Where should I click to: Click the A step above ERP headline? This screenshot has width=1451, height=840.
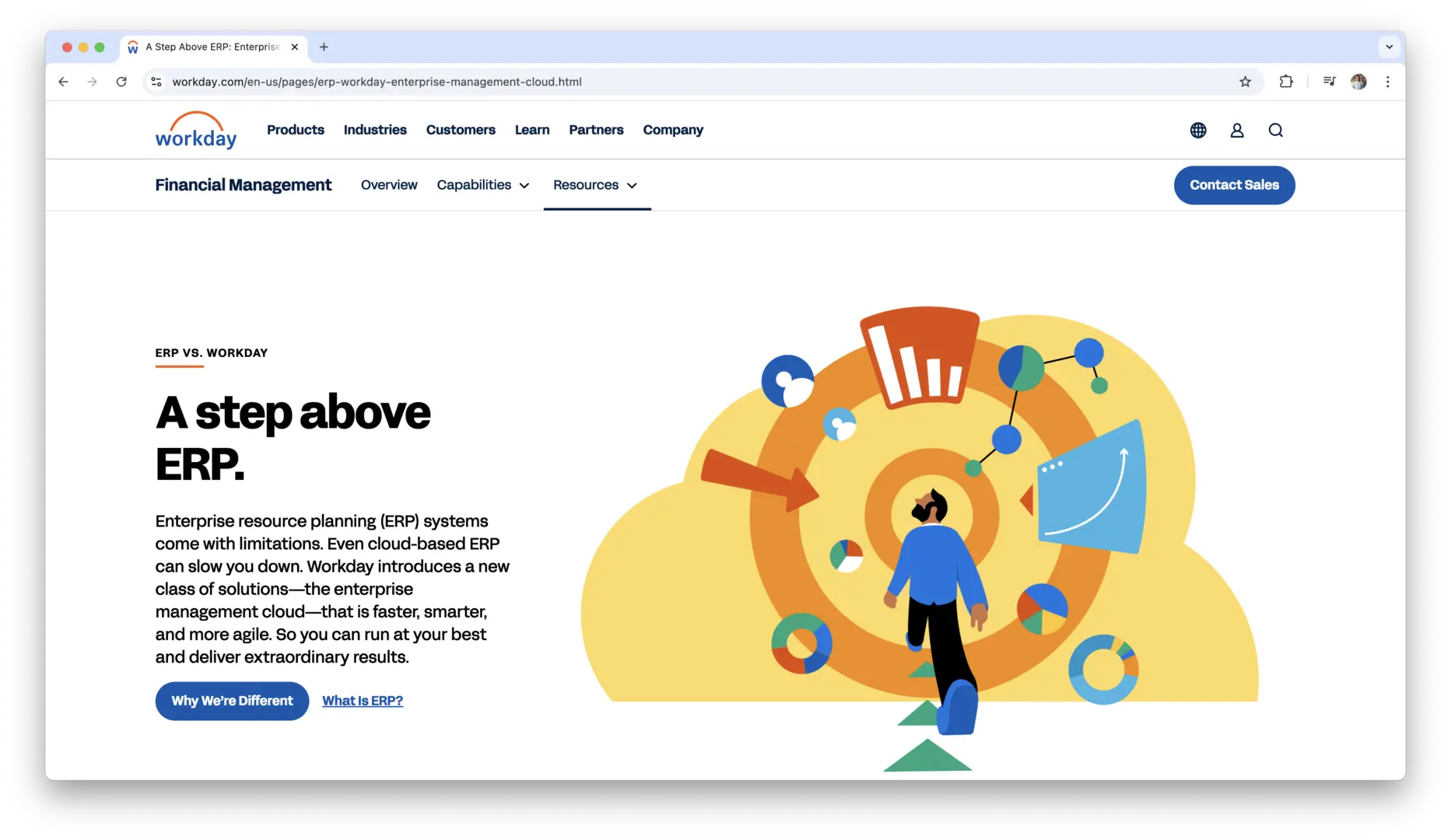293,437
